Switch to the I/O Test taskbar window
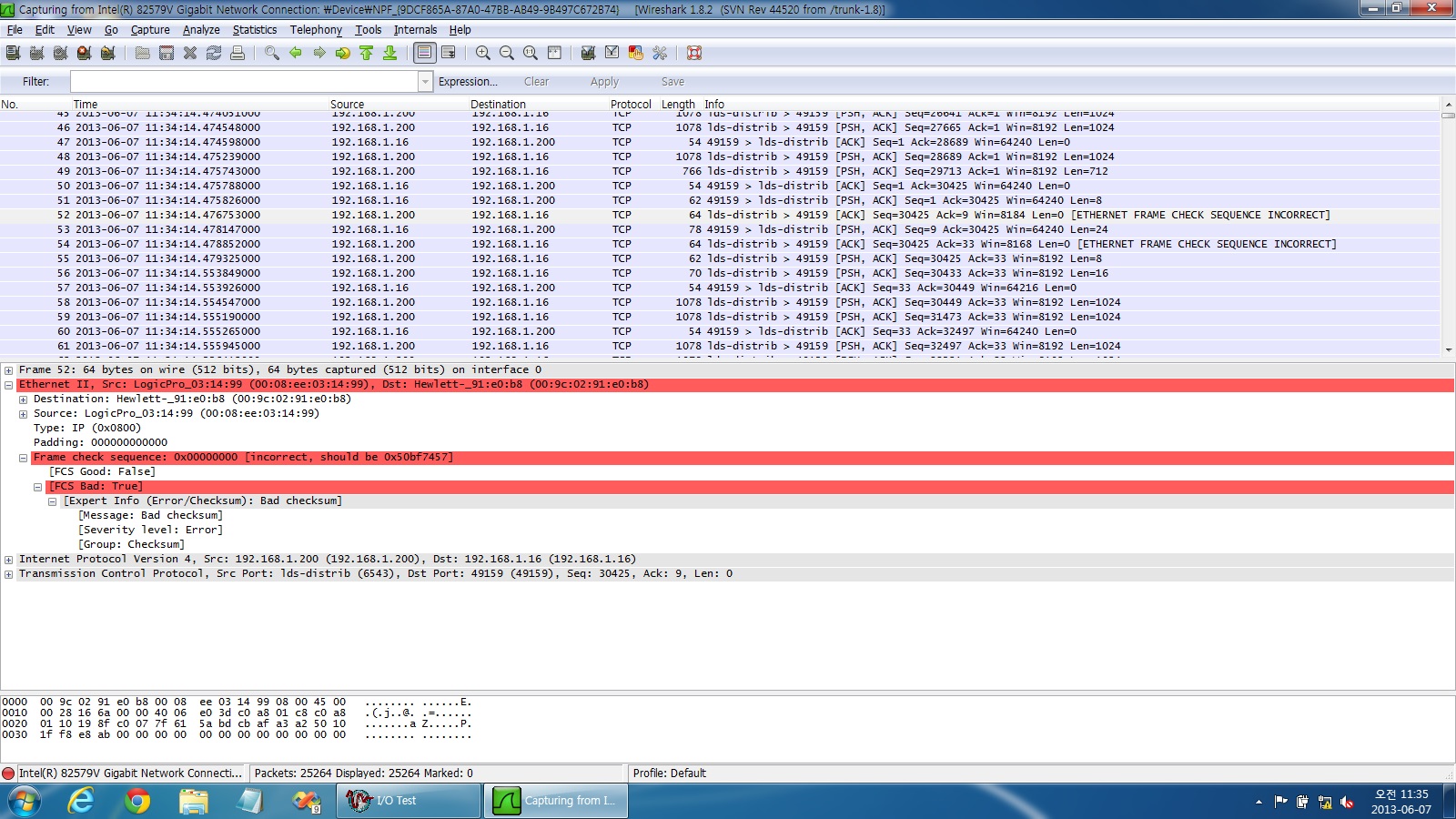The width and height of the screenshot is (1456, 819). click(x=409, y=801)
